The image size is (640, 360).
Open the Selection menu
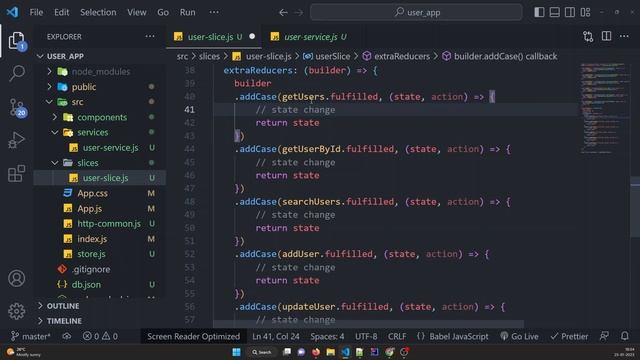(x=98, y=12)
